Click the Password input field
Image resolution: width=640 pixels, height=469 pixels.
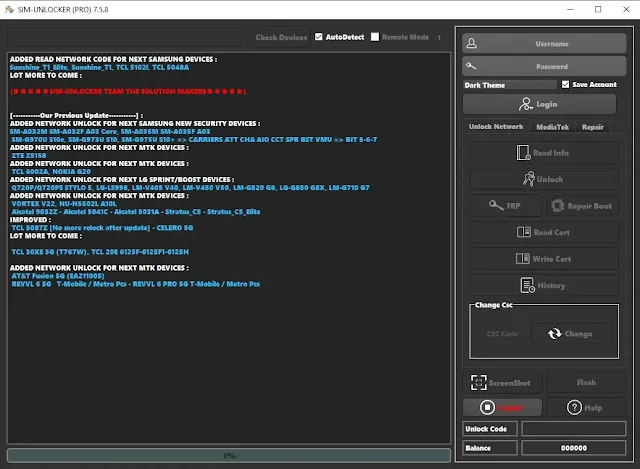(x=544, y=66)
